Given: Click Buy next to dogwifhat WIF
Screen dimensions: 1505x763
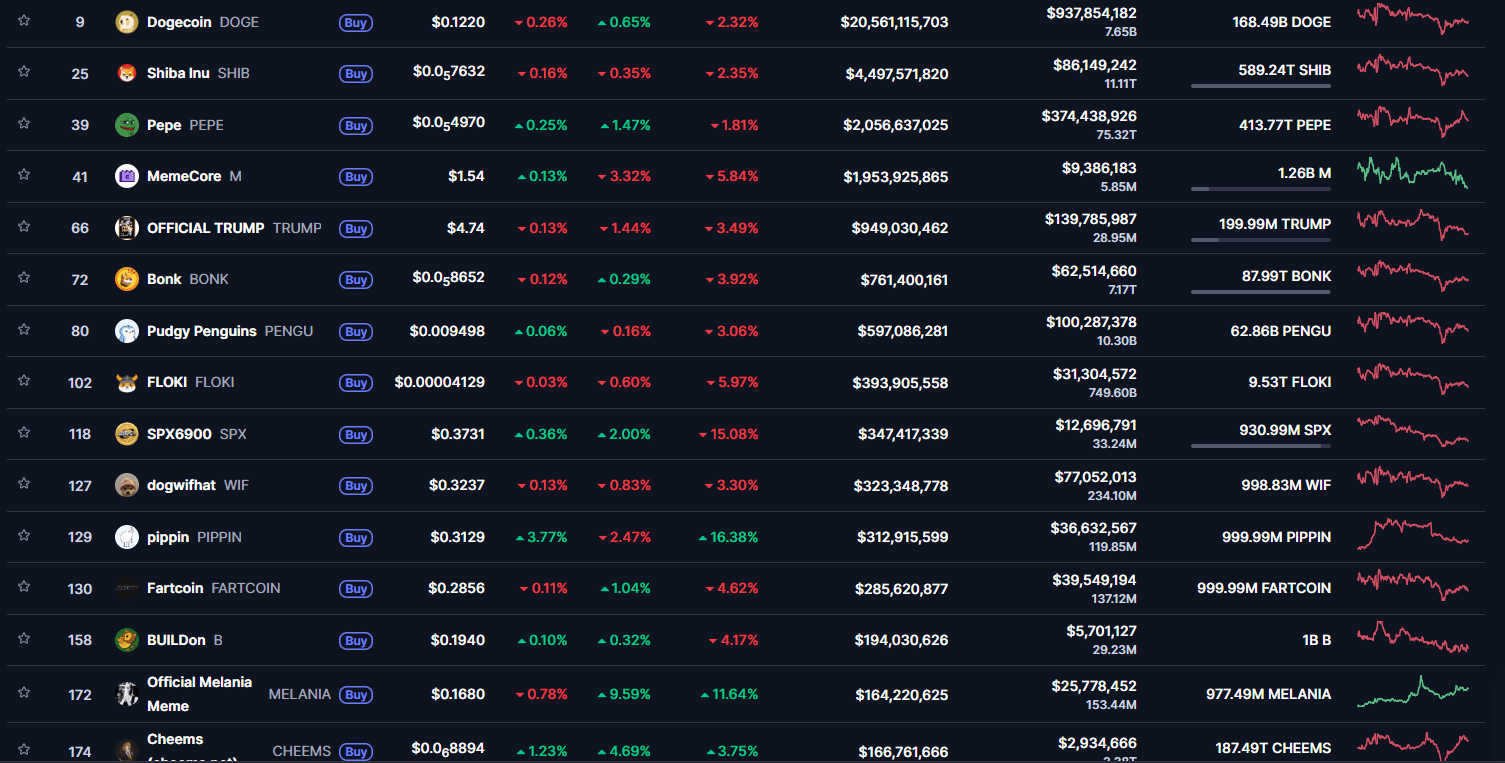Looking at the screenshot, I should (356, 486).
